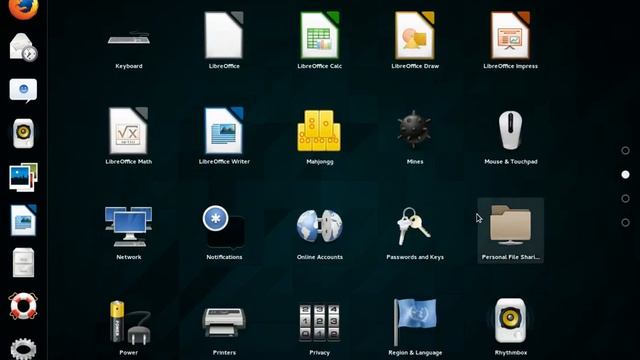Open the Network settings
Viewport: 640px width, 360px height.
point(129,227)
